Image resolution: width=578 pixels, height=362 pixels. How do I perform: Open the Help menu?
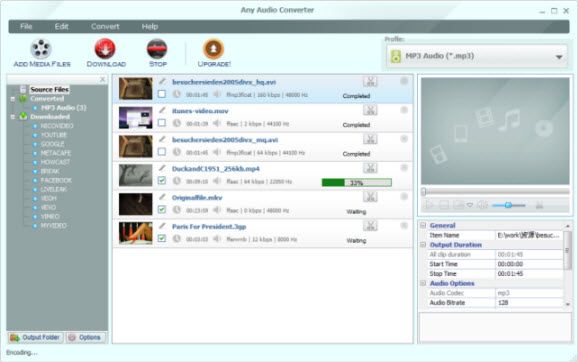click(150, 27)
